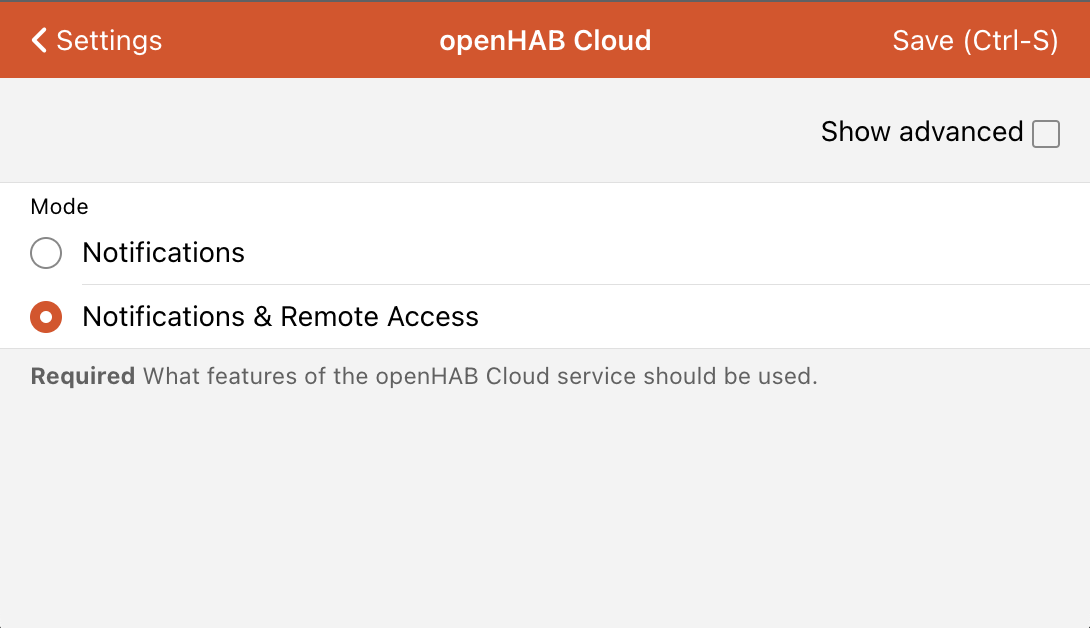
Task: Click the selected Notifications & Remote Access radio
Action: coord(46,317)
